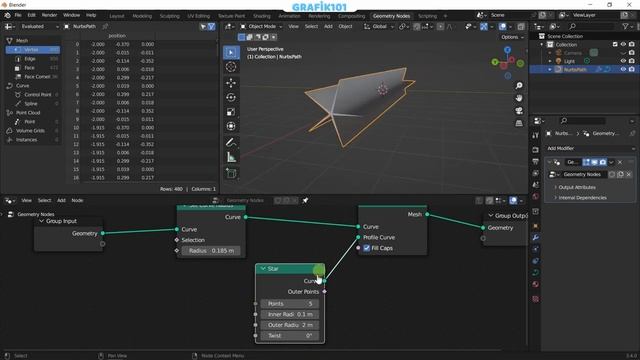Hide the Light in viewport

tap(623, 61)
